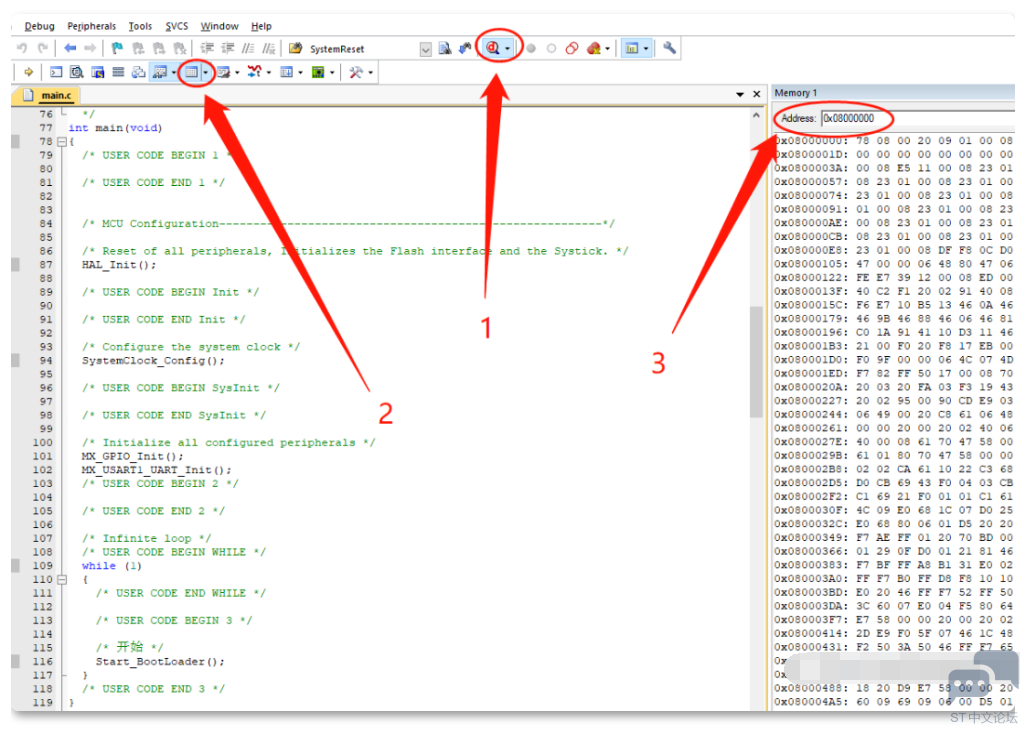This screenshot has height=733, width=1027.
Task: Toggle disable all breakpoints icon
Action: pyautogui.click(x=572, y=48)
